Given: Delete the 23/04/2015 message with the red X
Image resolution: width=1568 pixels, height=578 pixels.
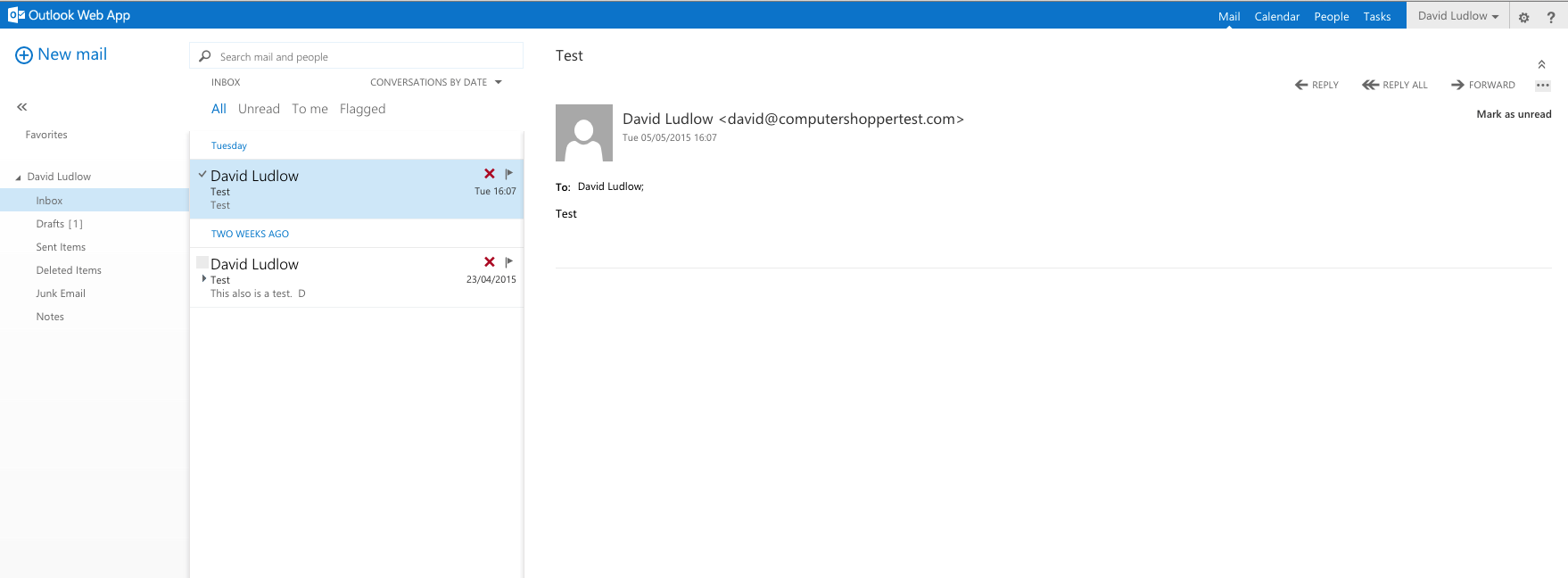Looking at the screenshot, I should coord(490,262).
